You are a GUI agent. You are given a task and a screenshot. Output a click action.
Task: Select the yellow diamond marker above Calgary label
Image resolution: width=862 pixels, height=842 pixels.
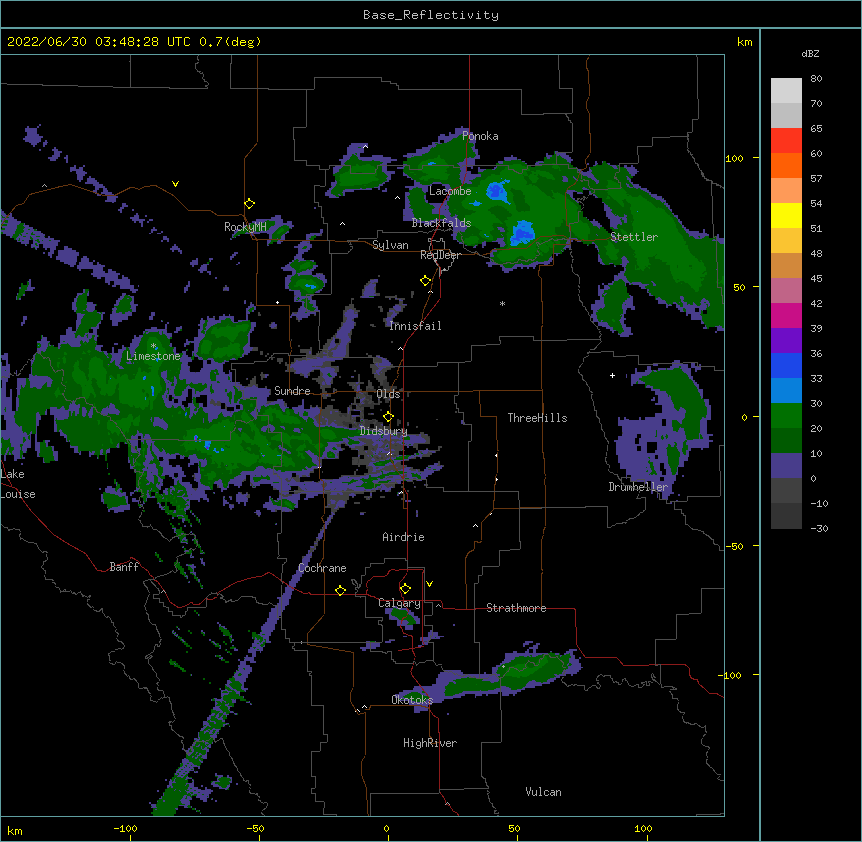click(405, 589)
